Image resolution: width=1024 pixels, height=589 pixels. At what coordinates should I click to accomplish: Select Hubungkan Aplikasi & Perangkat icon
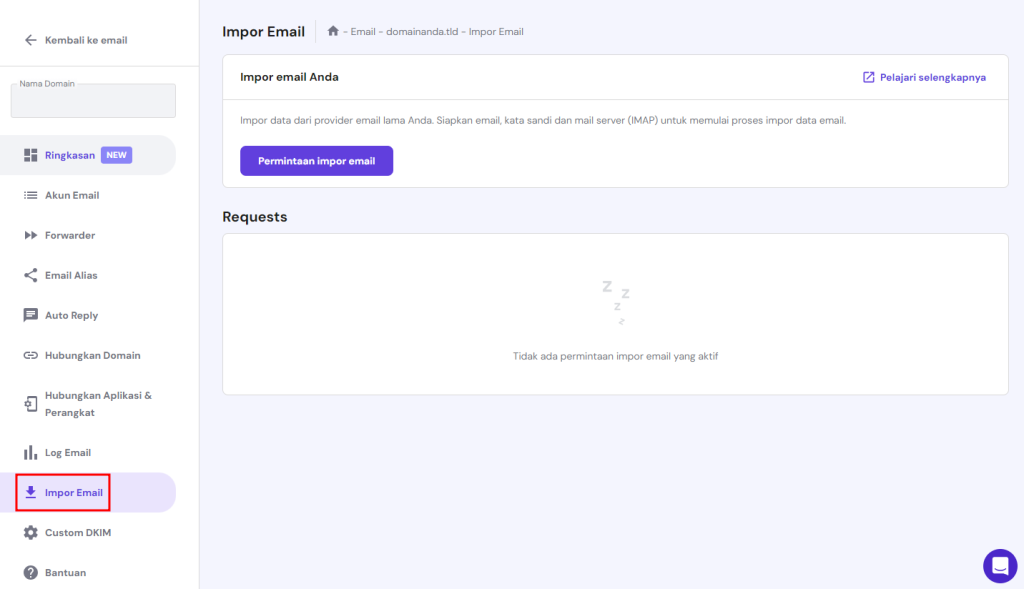tap(30, 403)
